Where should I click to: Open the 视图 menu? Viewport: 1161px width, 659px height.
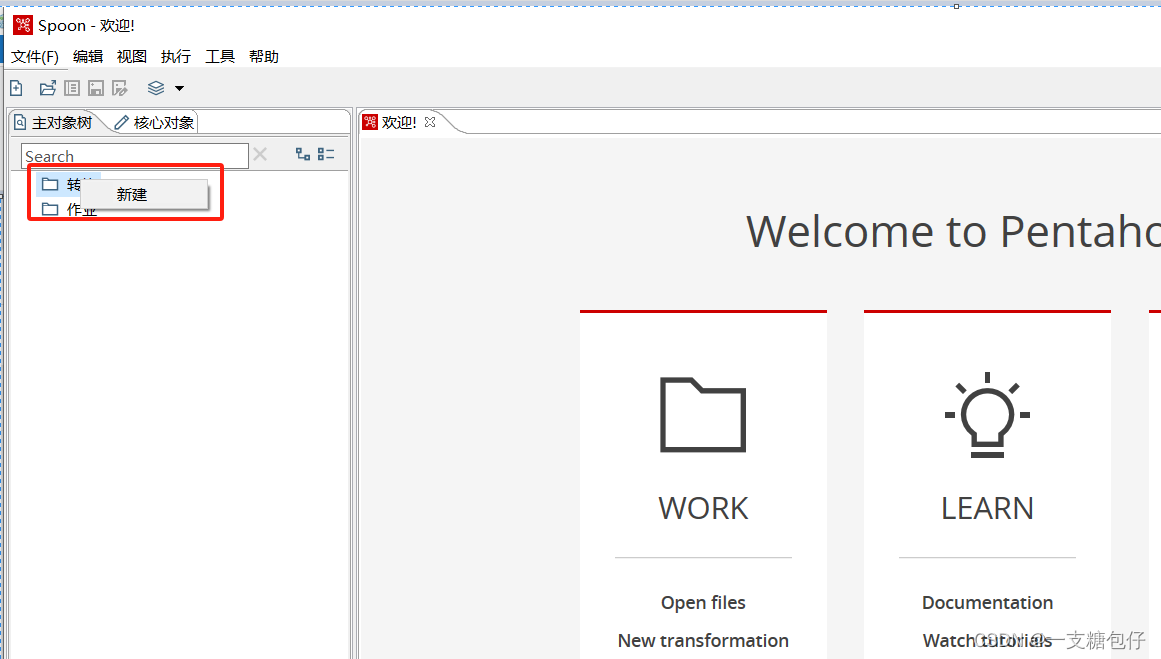(x=132, y=57)
